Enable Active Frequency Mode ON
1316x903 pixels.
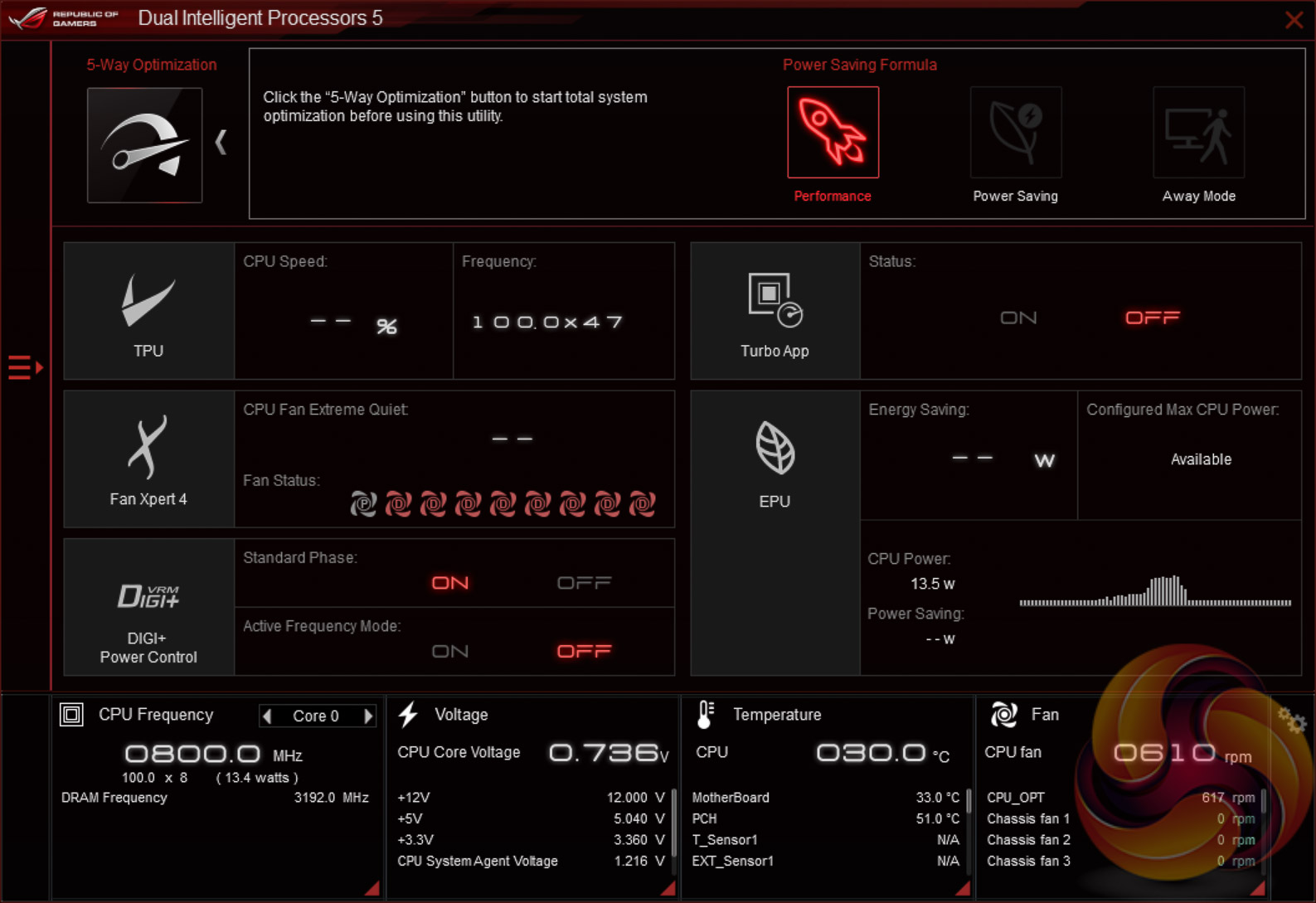(x=450, y=651)
